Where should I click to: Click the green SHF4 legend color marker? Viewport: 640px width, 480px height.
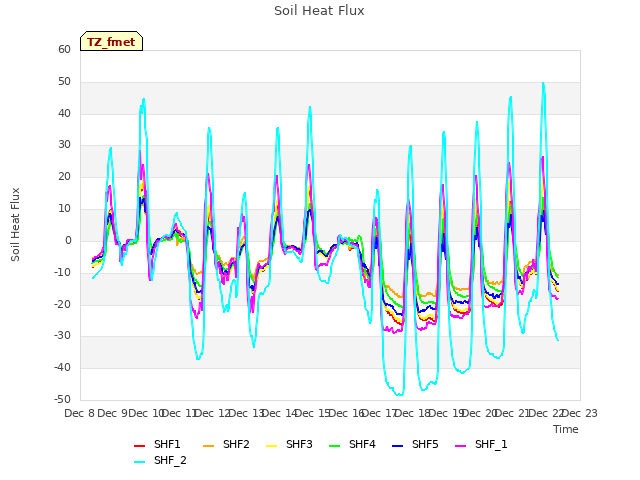coord(335,446)
